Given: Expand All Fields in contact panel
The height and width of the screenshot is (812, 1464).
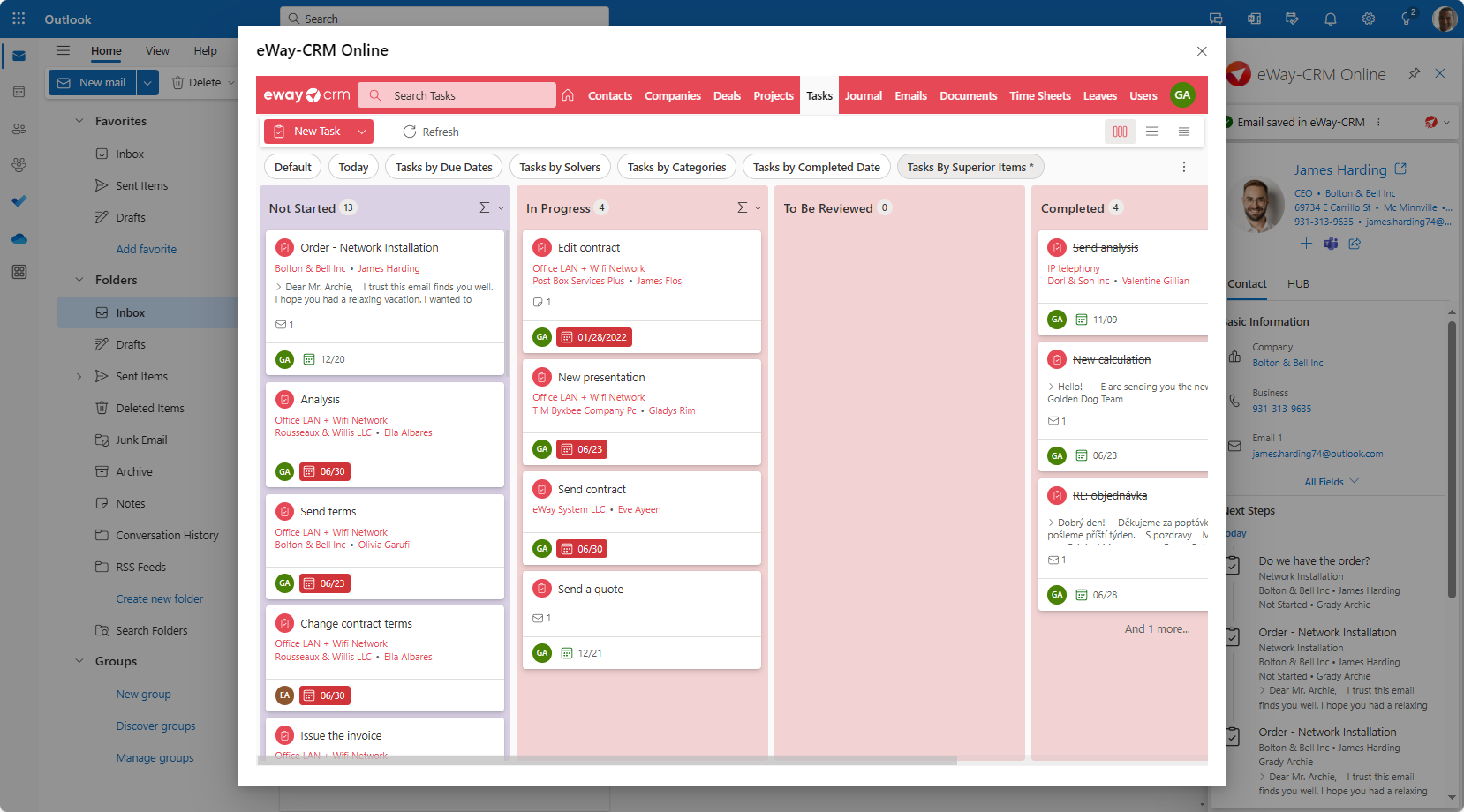Looking at the screenshot, I should click(1332, 482).
